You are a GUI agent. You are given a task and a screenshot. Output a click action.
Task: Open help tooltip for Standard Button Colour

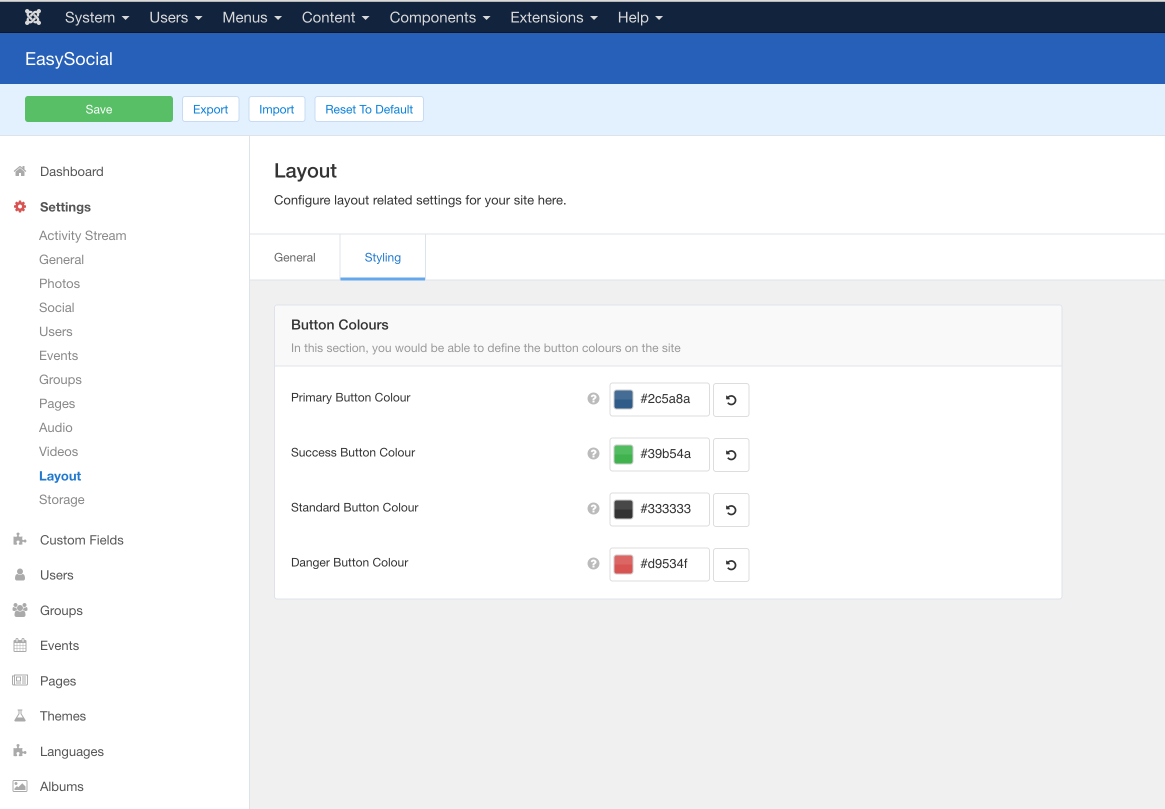point(593,508)
